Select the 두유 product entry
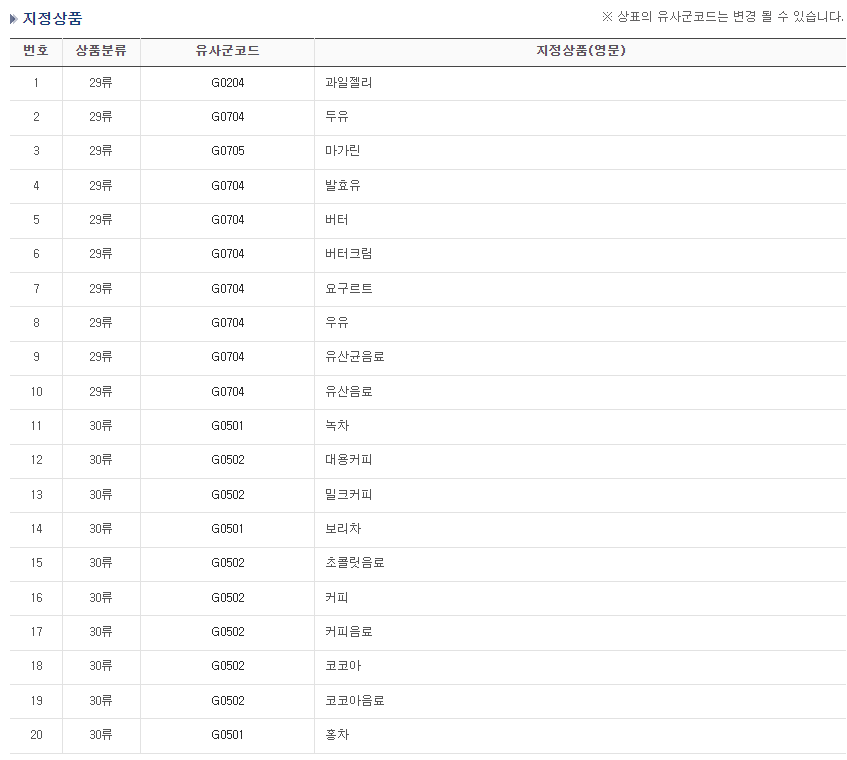 pos(338,117)
